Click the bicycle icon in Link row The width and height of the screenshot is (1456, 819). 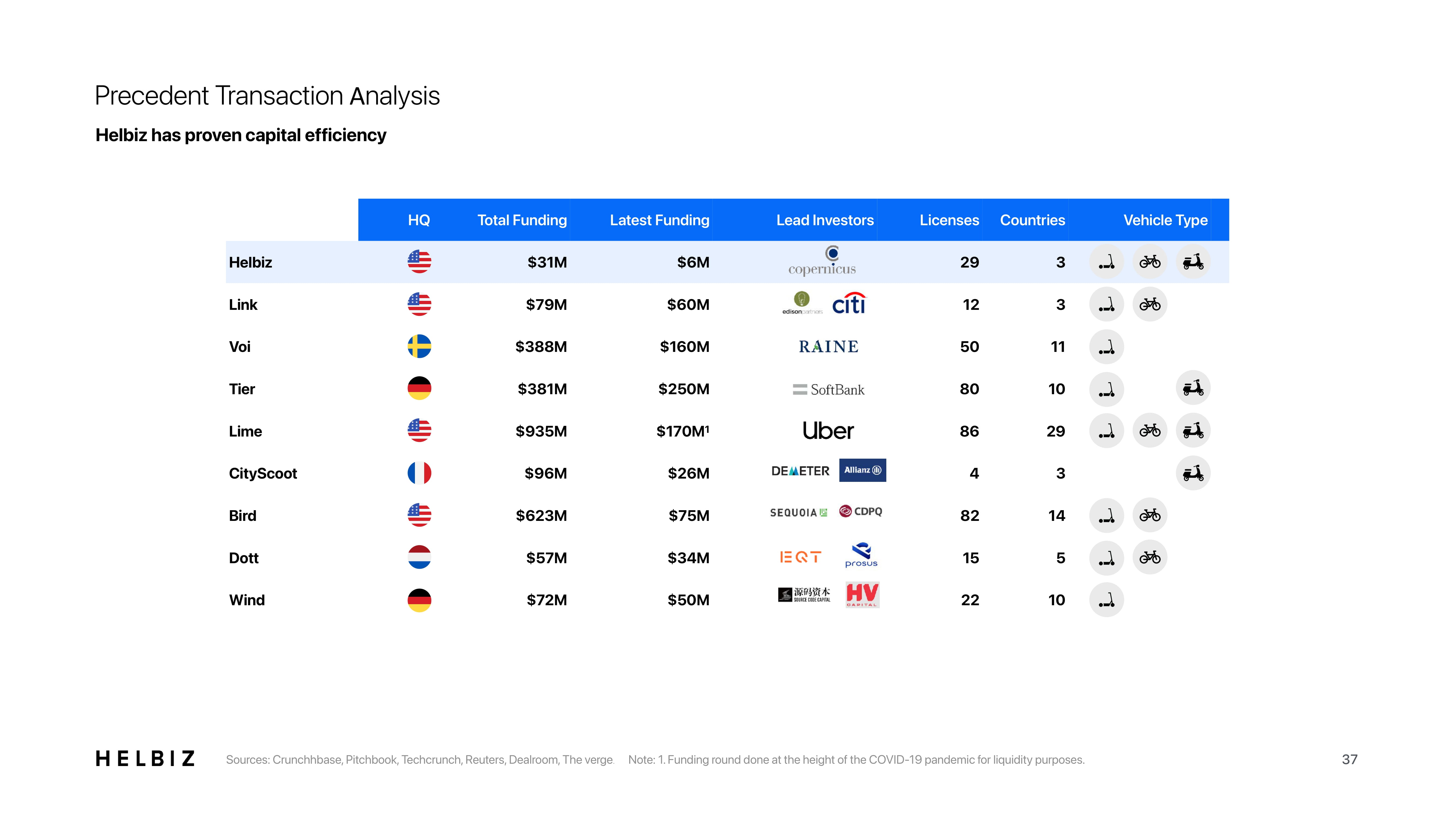click(x=1150, y=305)
